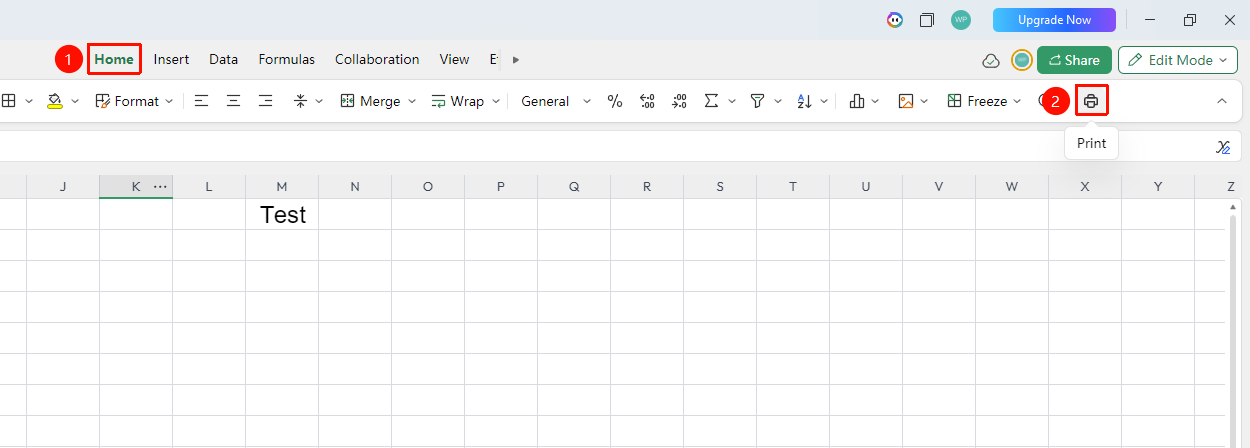Collapse the ribbon toolbar chevron
The width and height of the screenshot is (1250, 448).
click(x=1221, y=101)
